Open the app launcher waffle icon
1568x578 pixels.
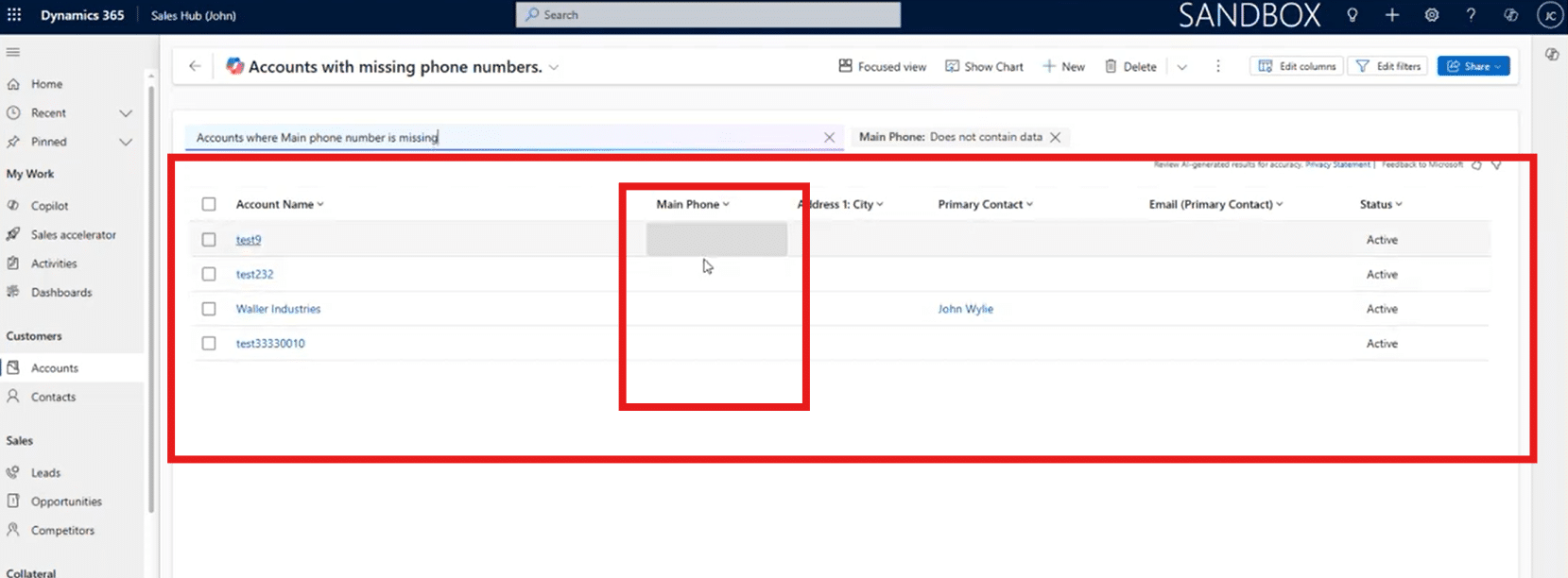click(x=14, y=15)
